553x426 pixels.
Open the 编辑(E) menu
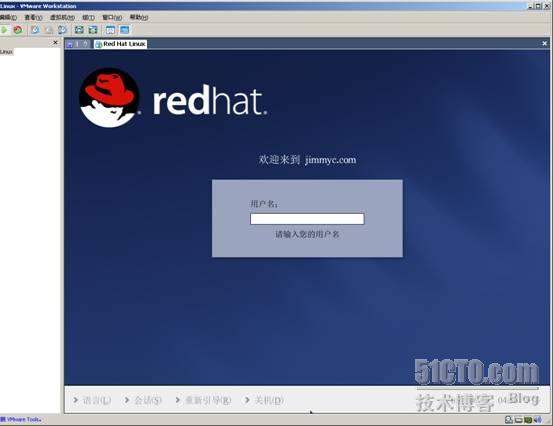click(8, 17)
